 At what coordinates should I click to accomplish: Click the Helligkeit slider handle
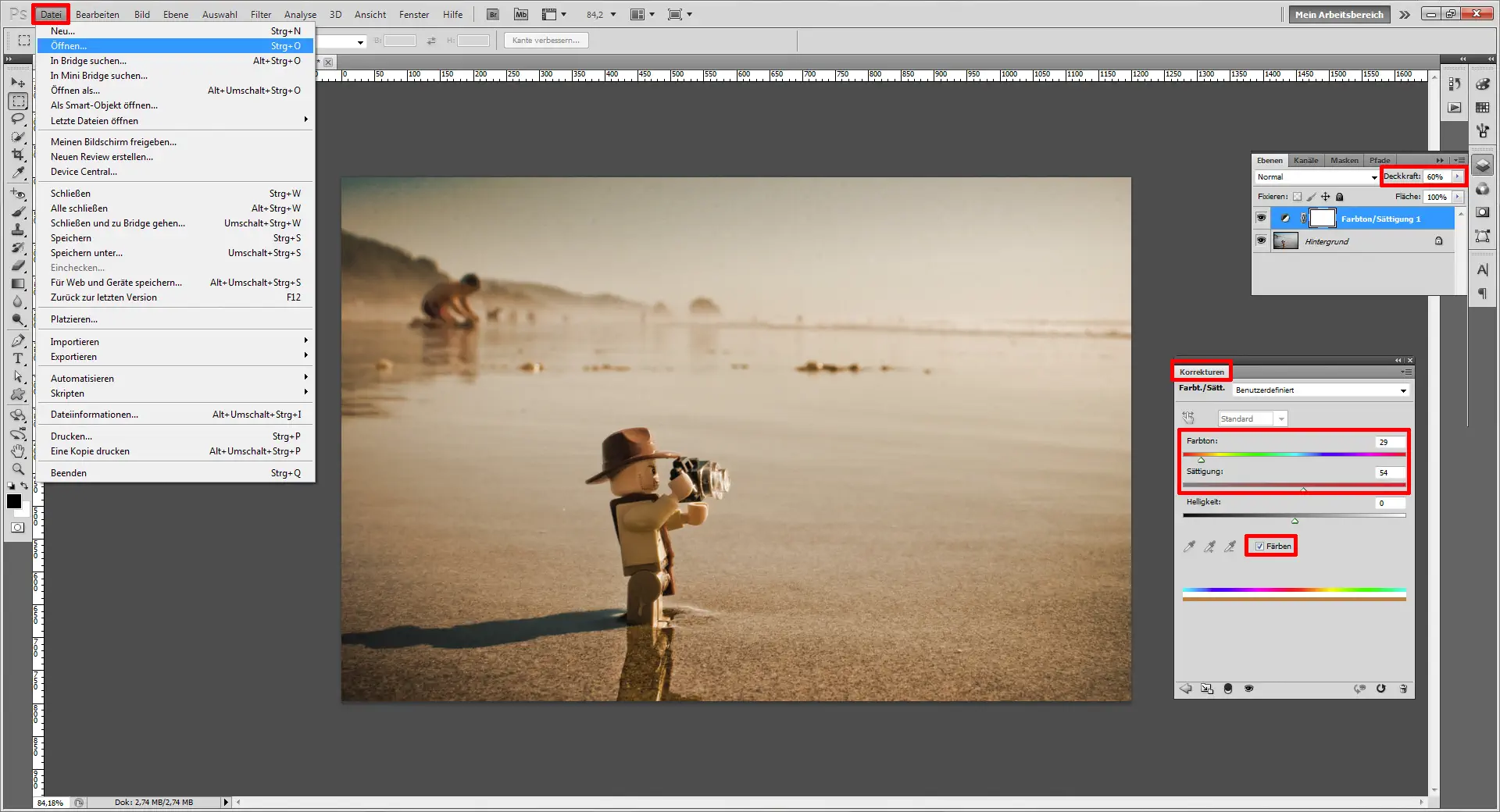(1295, 521)
